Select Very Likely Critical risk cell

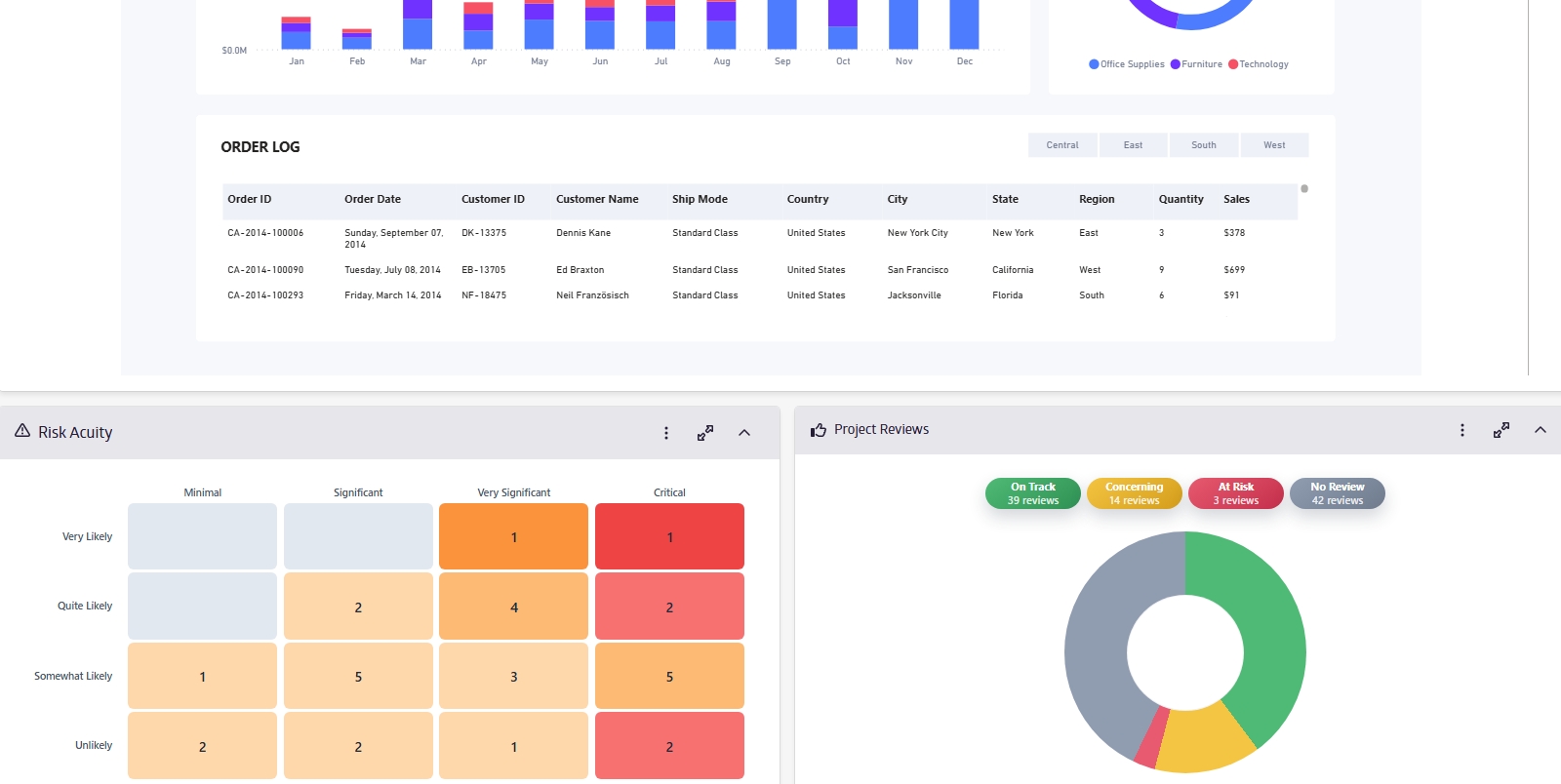[669, 536]
